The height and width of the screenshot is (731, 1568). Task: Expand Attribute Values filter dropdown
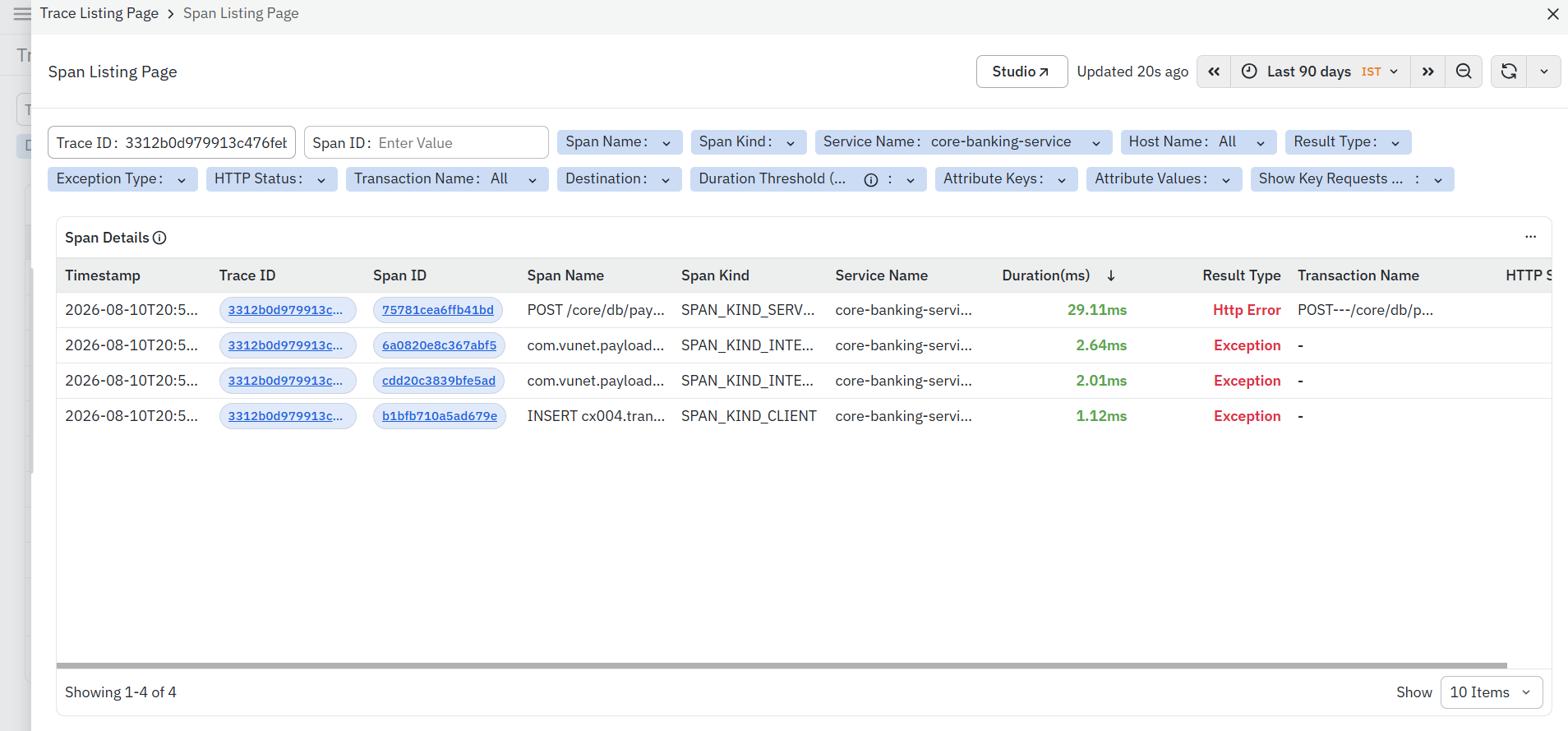[x=1164, y=179]
